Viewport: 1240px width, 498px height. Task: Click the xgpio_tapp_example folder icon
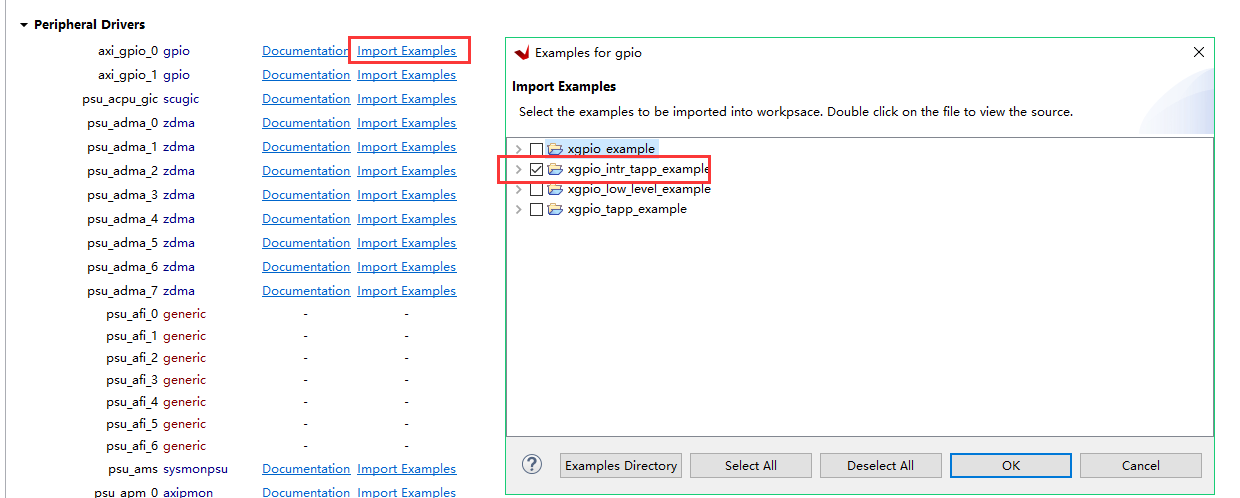(555, 209)
